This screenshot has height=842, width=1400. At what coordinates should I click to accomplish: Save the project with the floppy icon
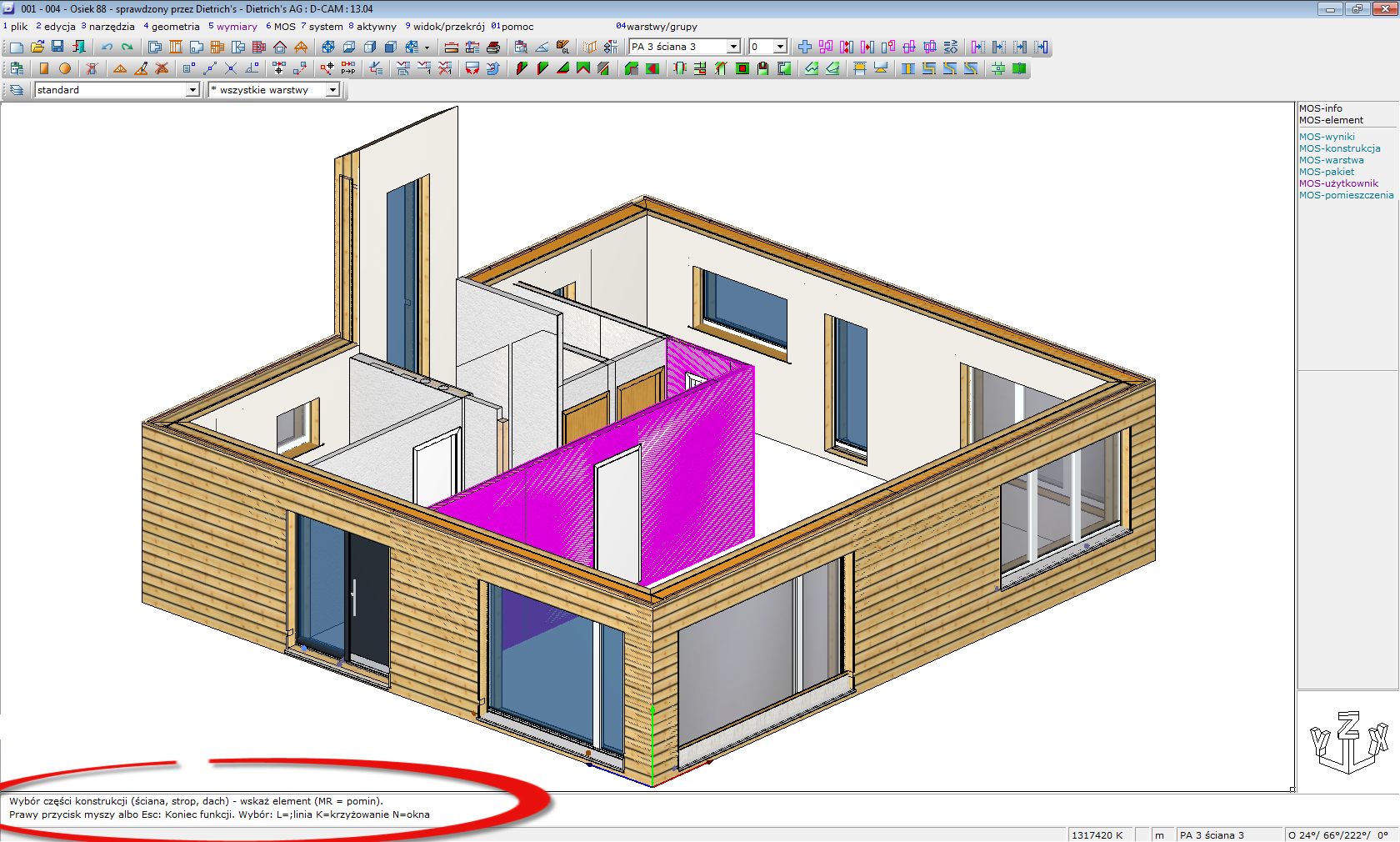coord(57,48)
